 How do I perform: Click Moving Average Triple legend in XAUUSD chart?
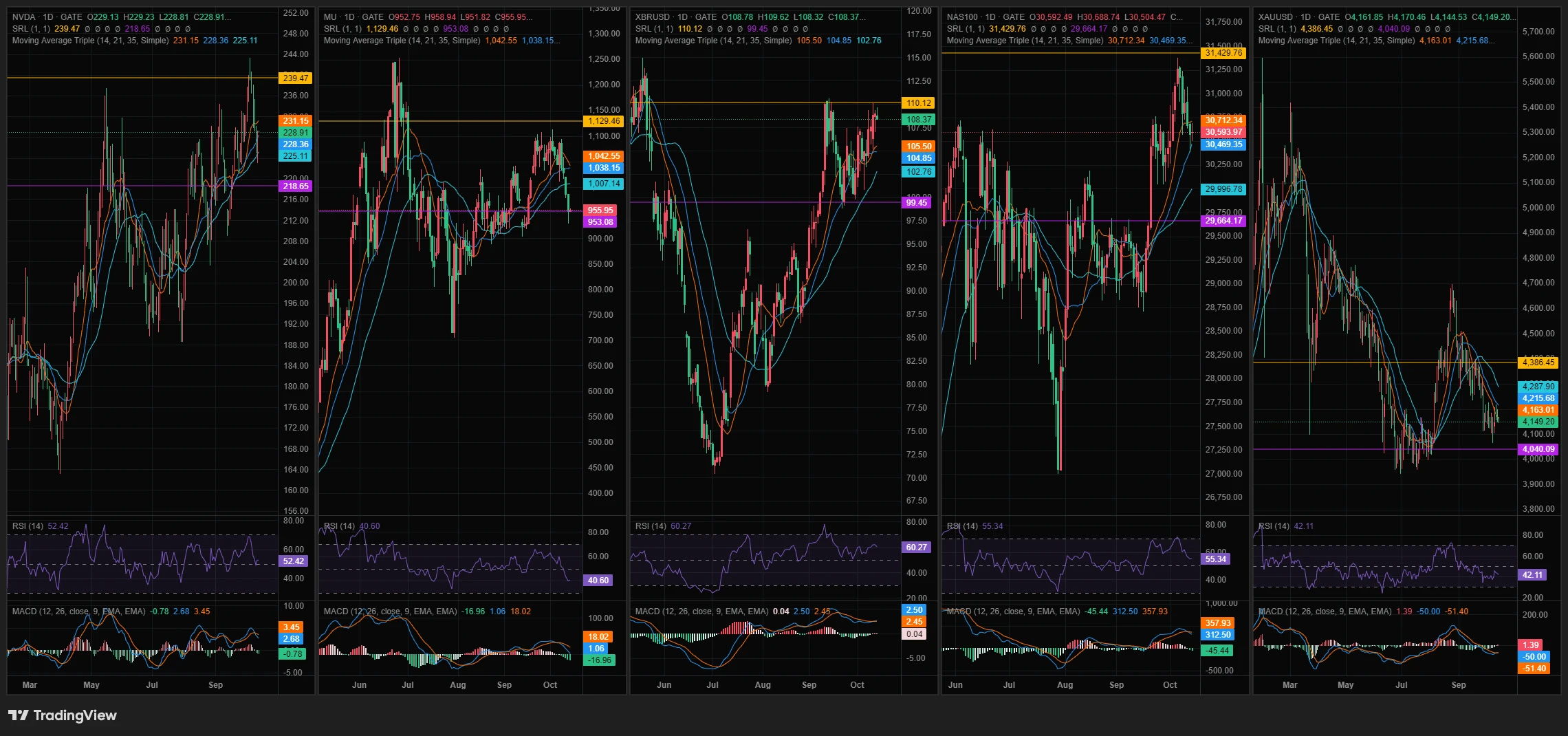point(1336,41)
